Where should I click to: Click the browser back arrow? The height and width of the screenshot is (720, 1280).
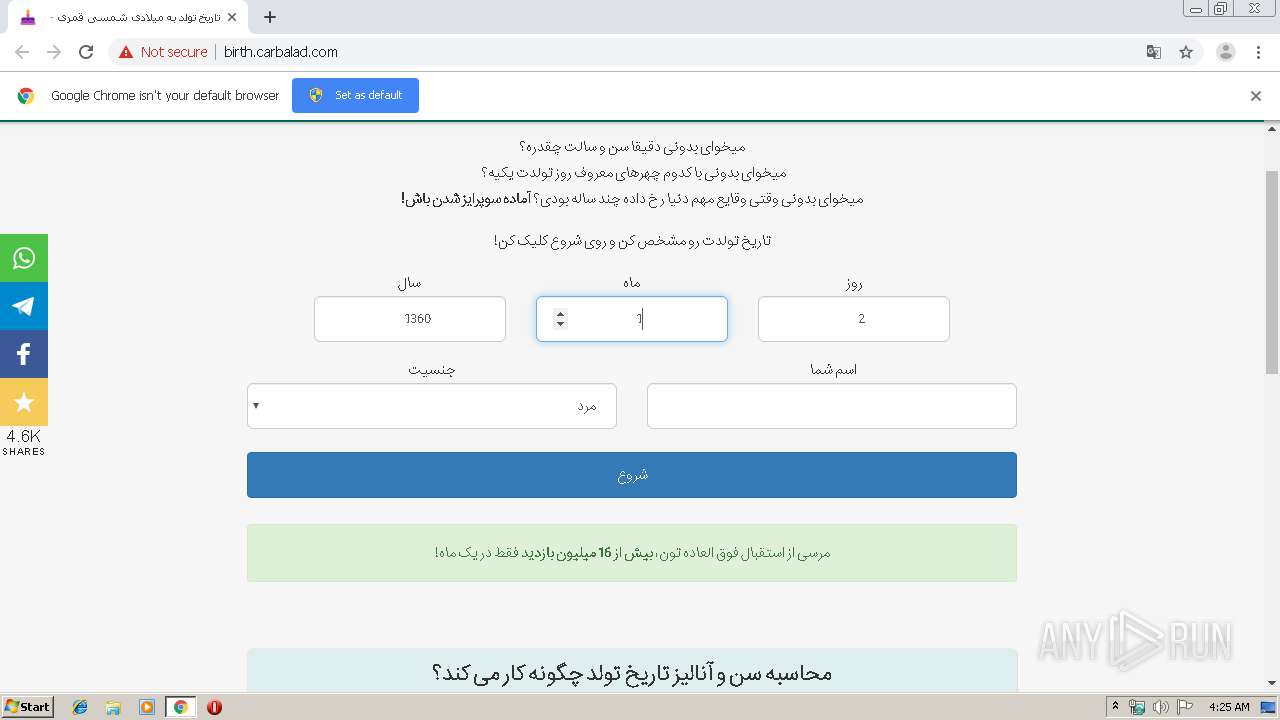pyautogui.click(x=22, y=52)
